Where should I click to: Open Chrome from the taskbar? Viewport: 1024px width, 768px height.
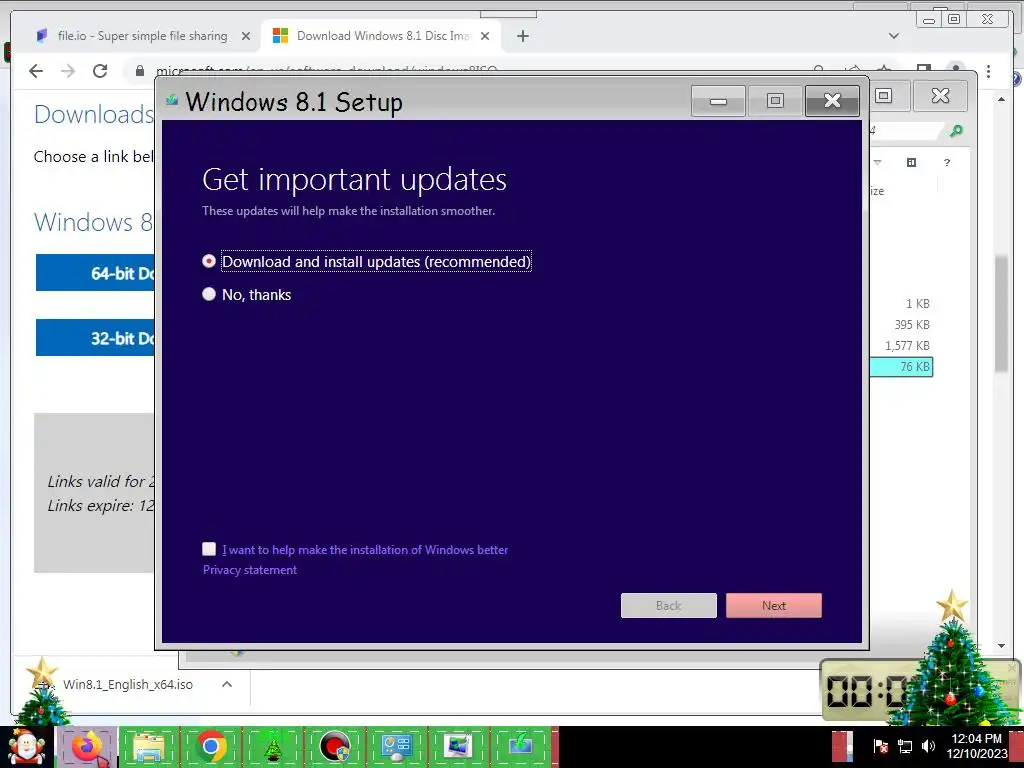point(210,747)
